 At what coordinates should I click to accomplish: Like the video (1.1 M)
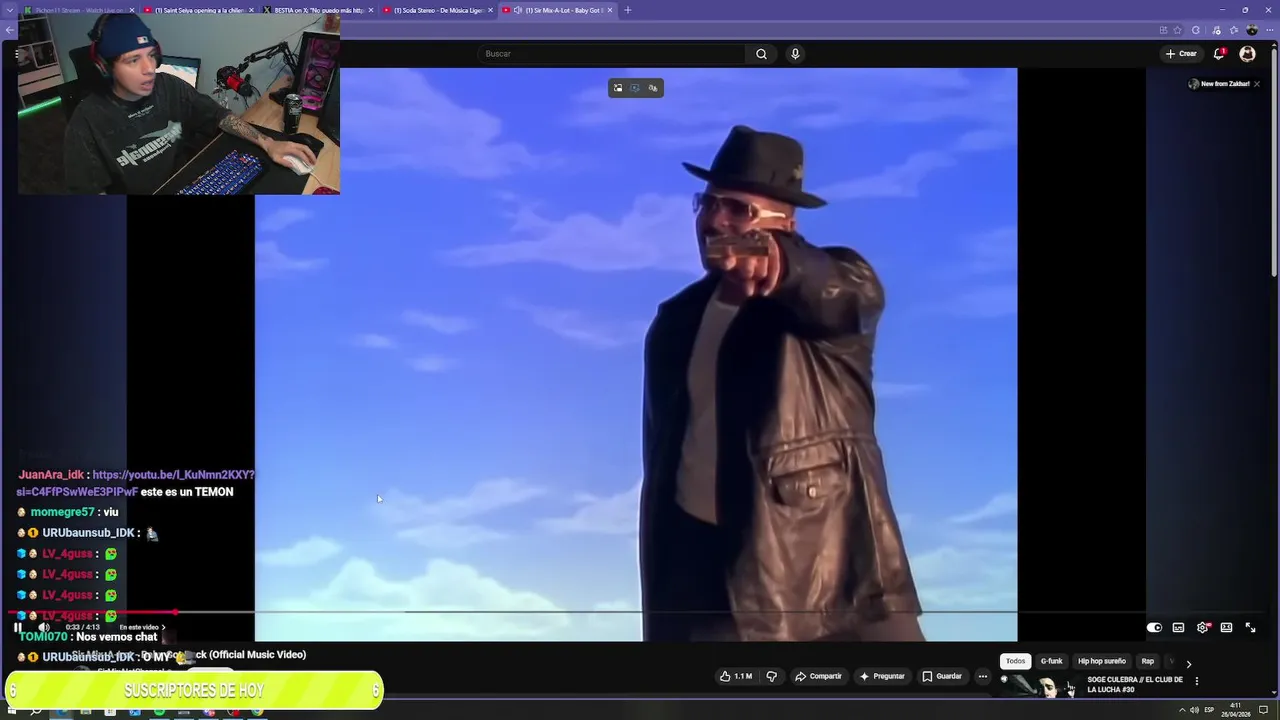click(x=736, y=676)
